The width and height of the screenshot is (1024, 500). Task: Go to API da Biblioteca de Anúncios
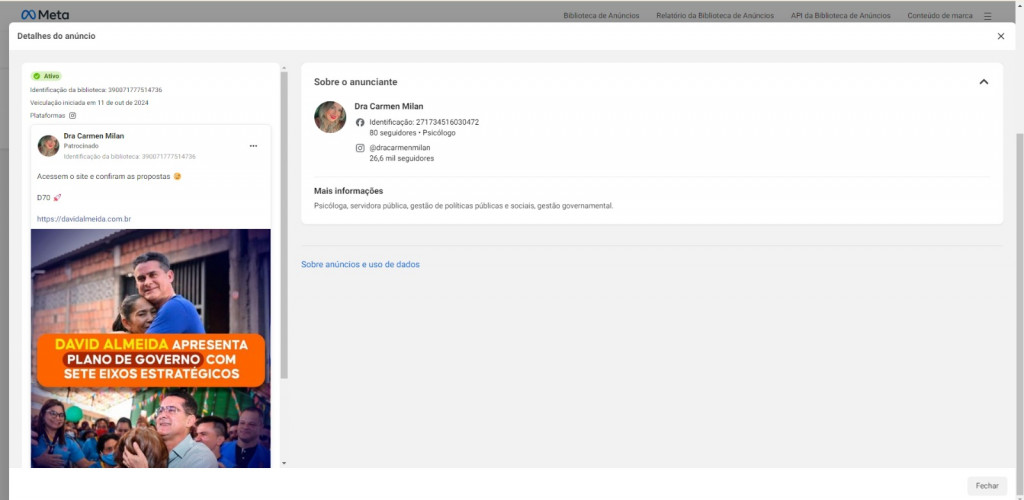pos(840,16)
